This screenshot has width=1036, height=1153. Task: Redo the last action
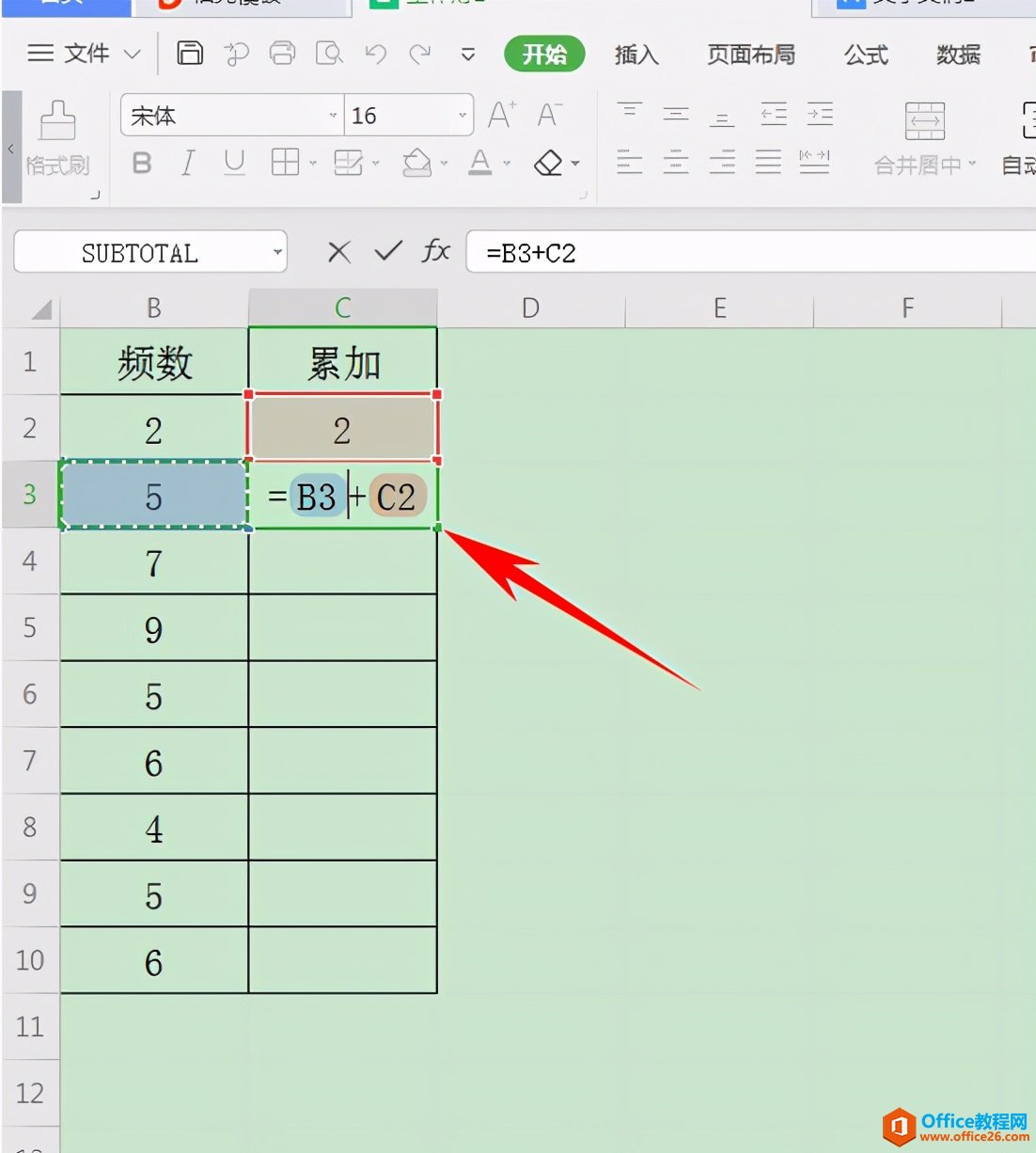point(420,54)
